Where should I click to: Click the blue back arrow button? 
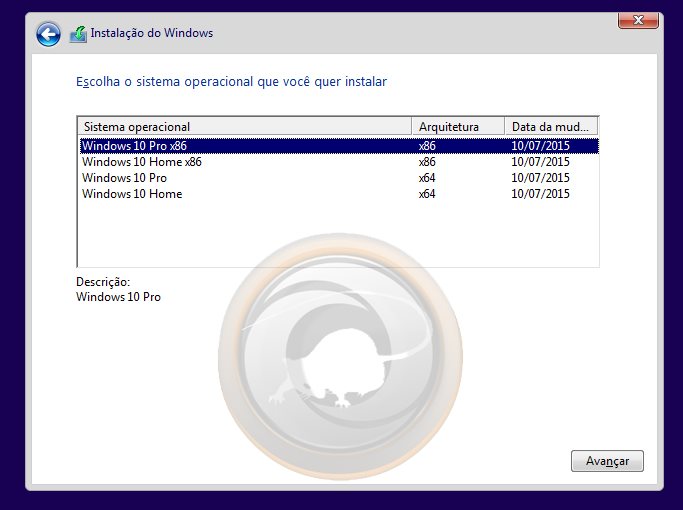click(48, 34)
